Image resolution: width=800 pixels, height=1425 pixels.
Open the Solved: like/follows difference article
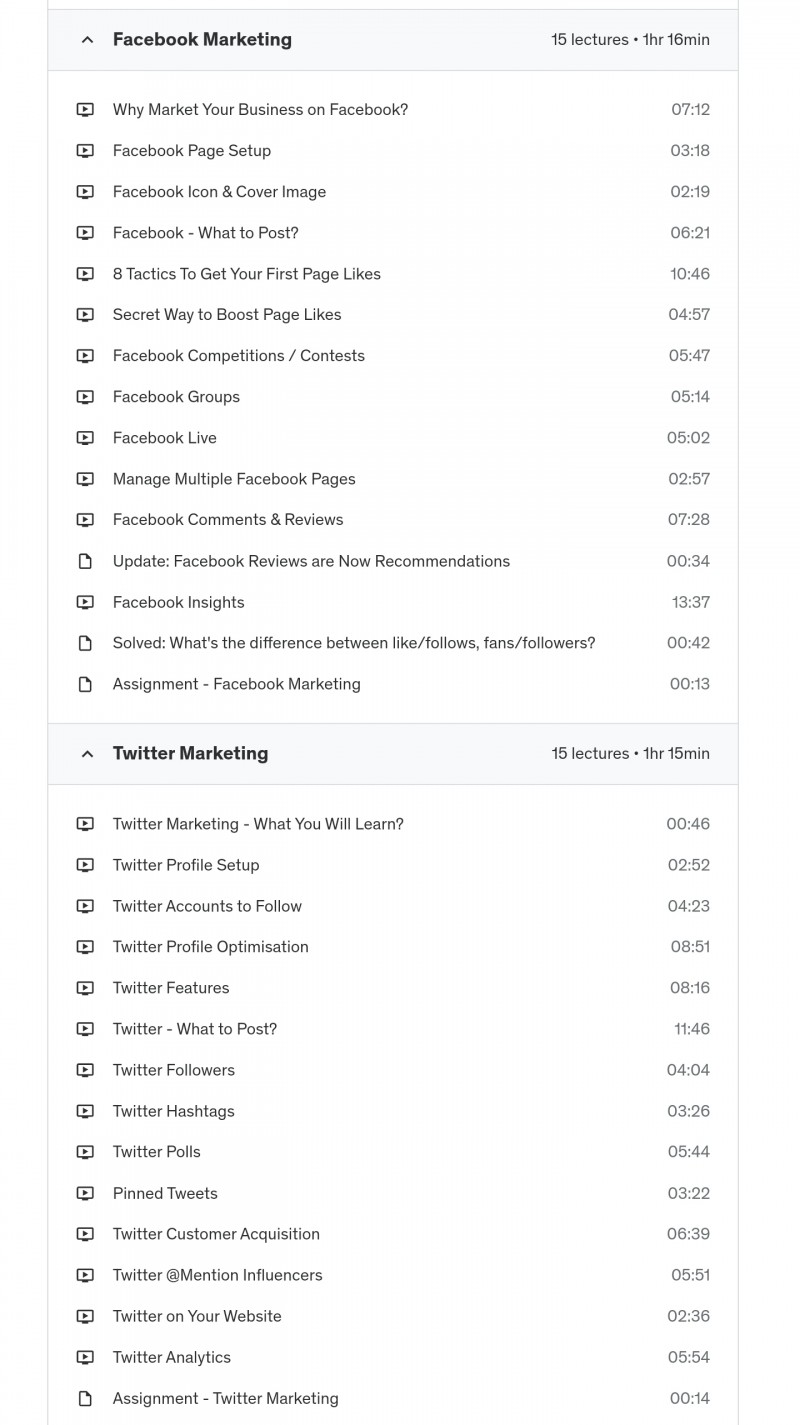pos(354,643)
